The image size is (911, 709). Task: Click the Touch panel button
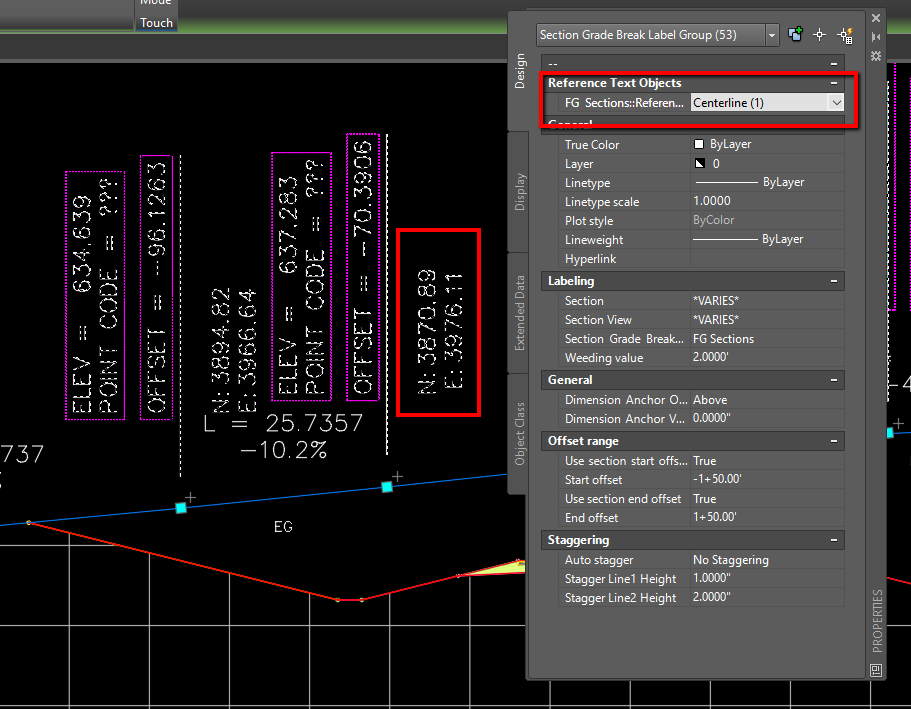point(156,21)
